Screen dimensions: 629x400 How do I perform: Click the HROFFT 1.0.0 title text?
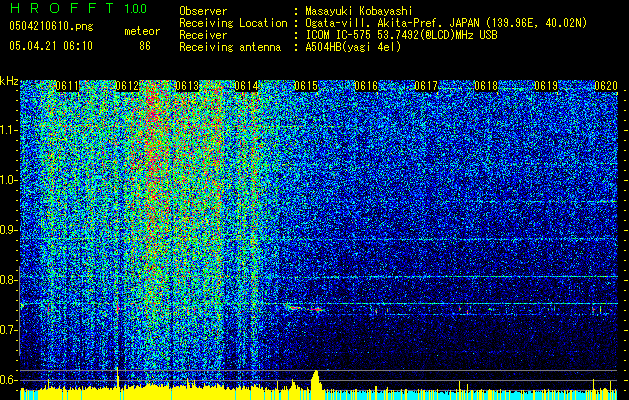(x=78, y=8)
